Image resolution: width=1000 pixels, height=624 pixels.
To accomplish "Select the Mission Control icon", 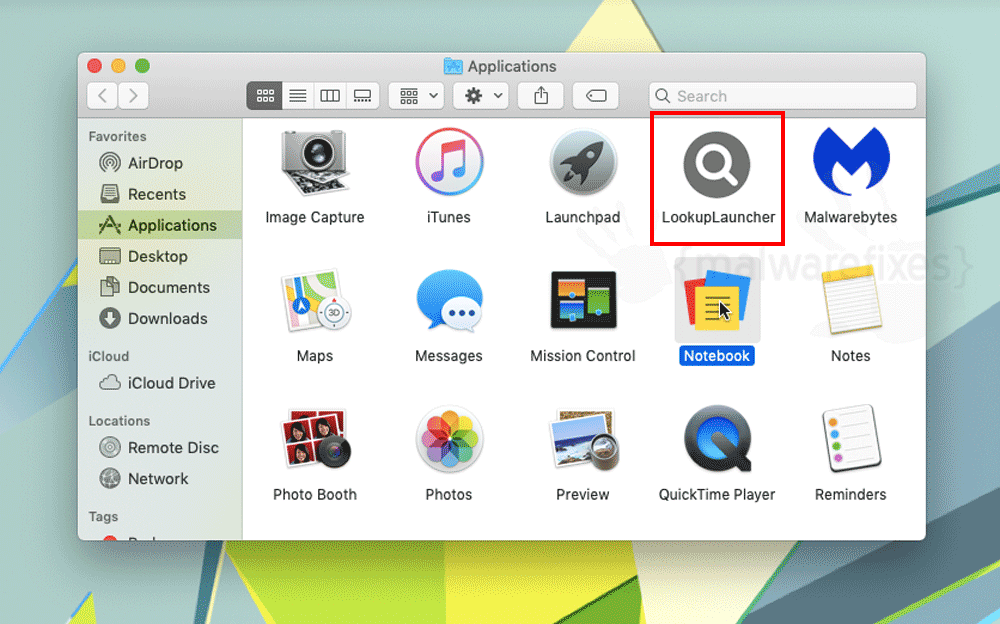I will tap(583, 299).
